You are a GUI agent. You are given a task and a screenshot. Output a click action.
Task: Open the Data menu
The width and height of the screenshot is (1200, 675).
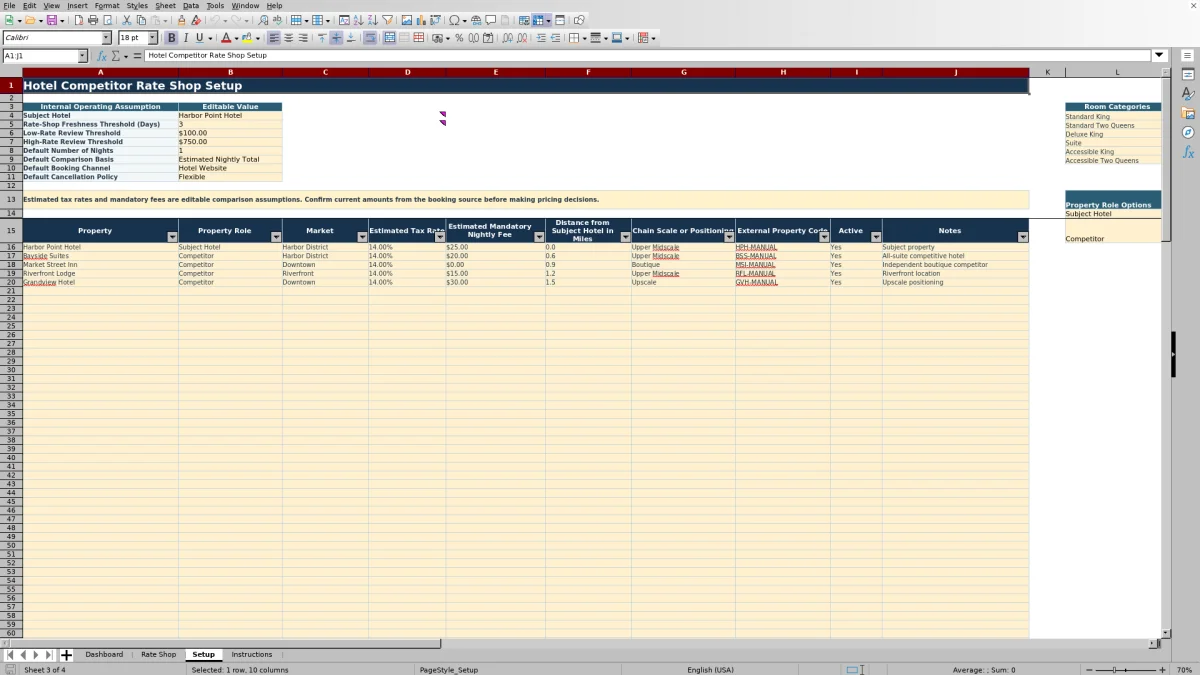tap(190, 5)
